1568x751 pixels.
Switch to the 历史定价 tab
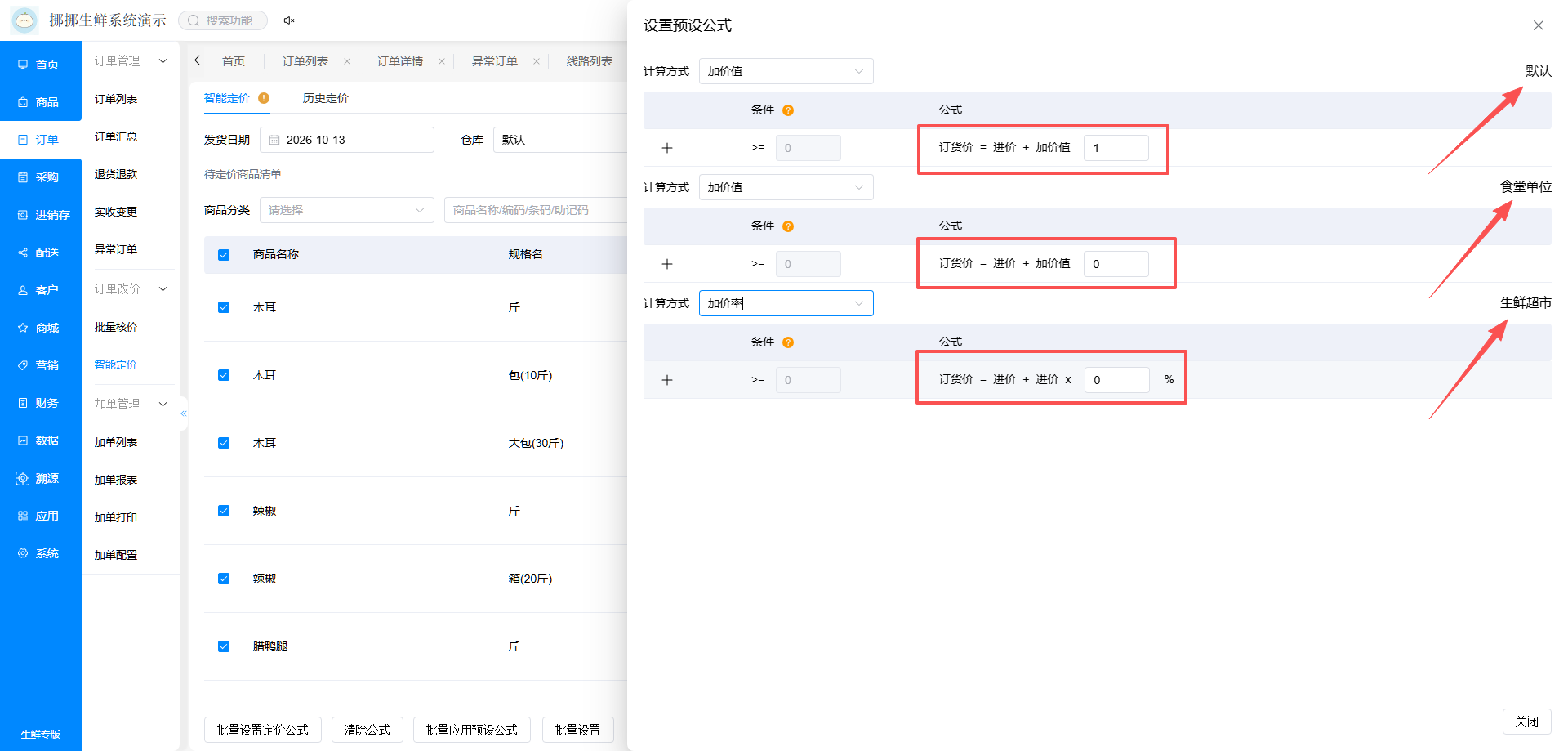pos(326,98)
